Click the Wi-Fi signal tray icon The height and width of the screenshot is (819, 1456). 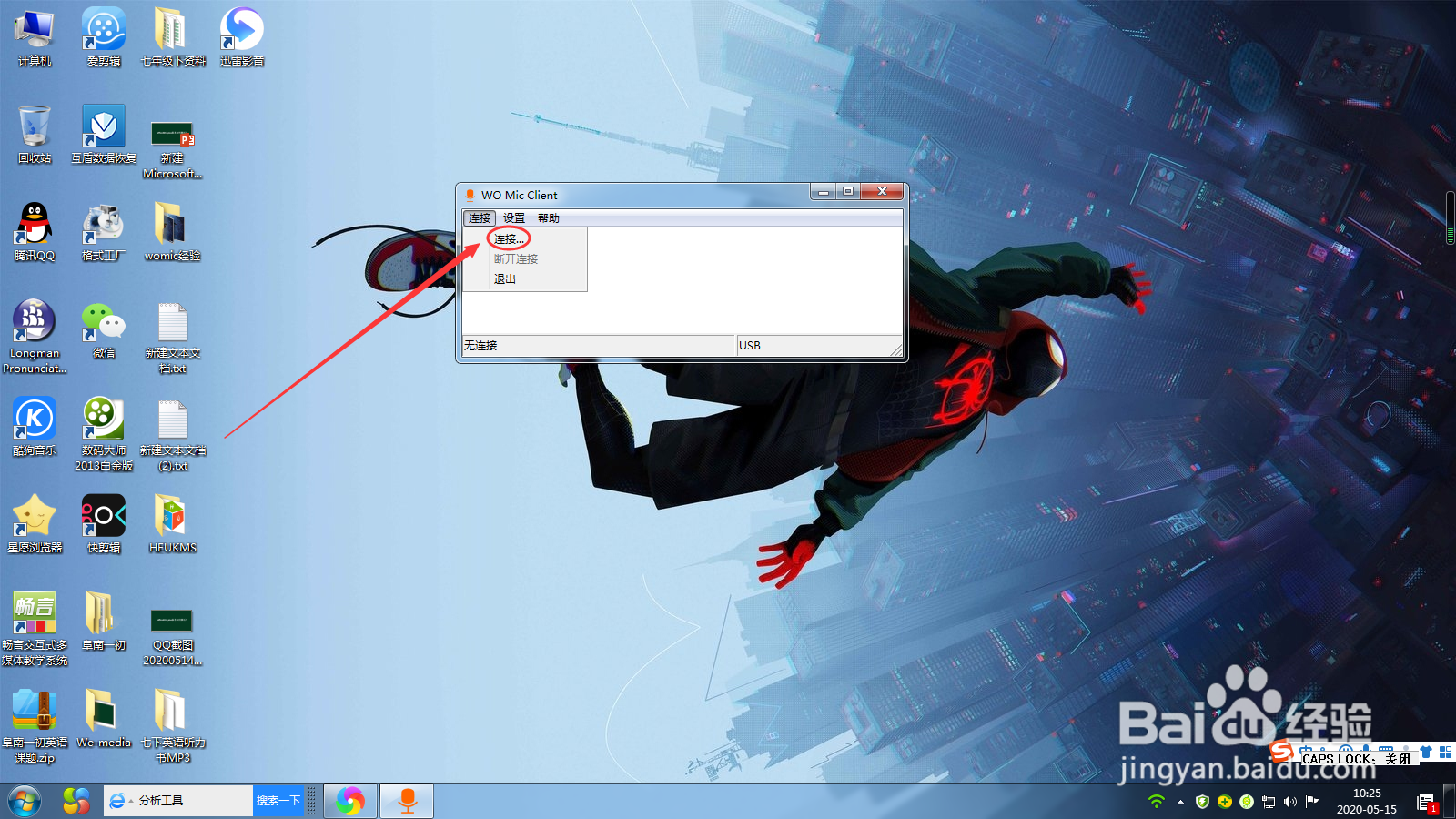1157,802
